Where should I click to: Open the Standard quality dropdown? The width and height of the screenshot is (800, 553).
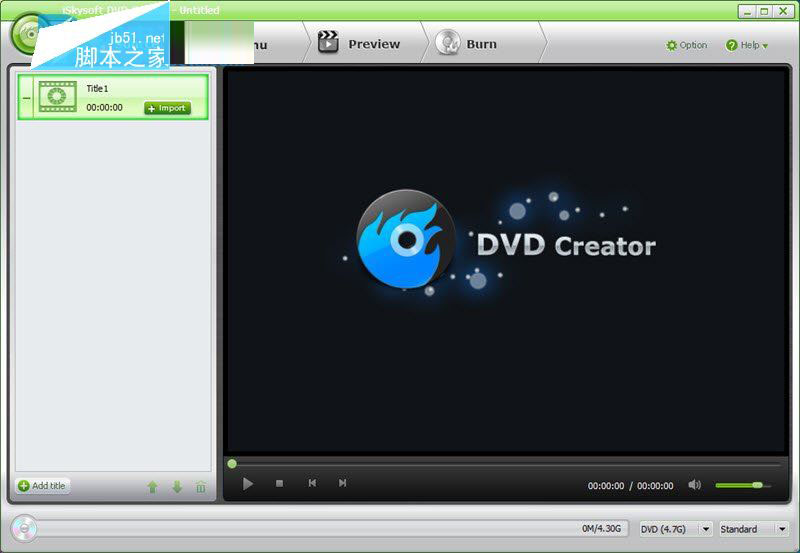[754, 529]
